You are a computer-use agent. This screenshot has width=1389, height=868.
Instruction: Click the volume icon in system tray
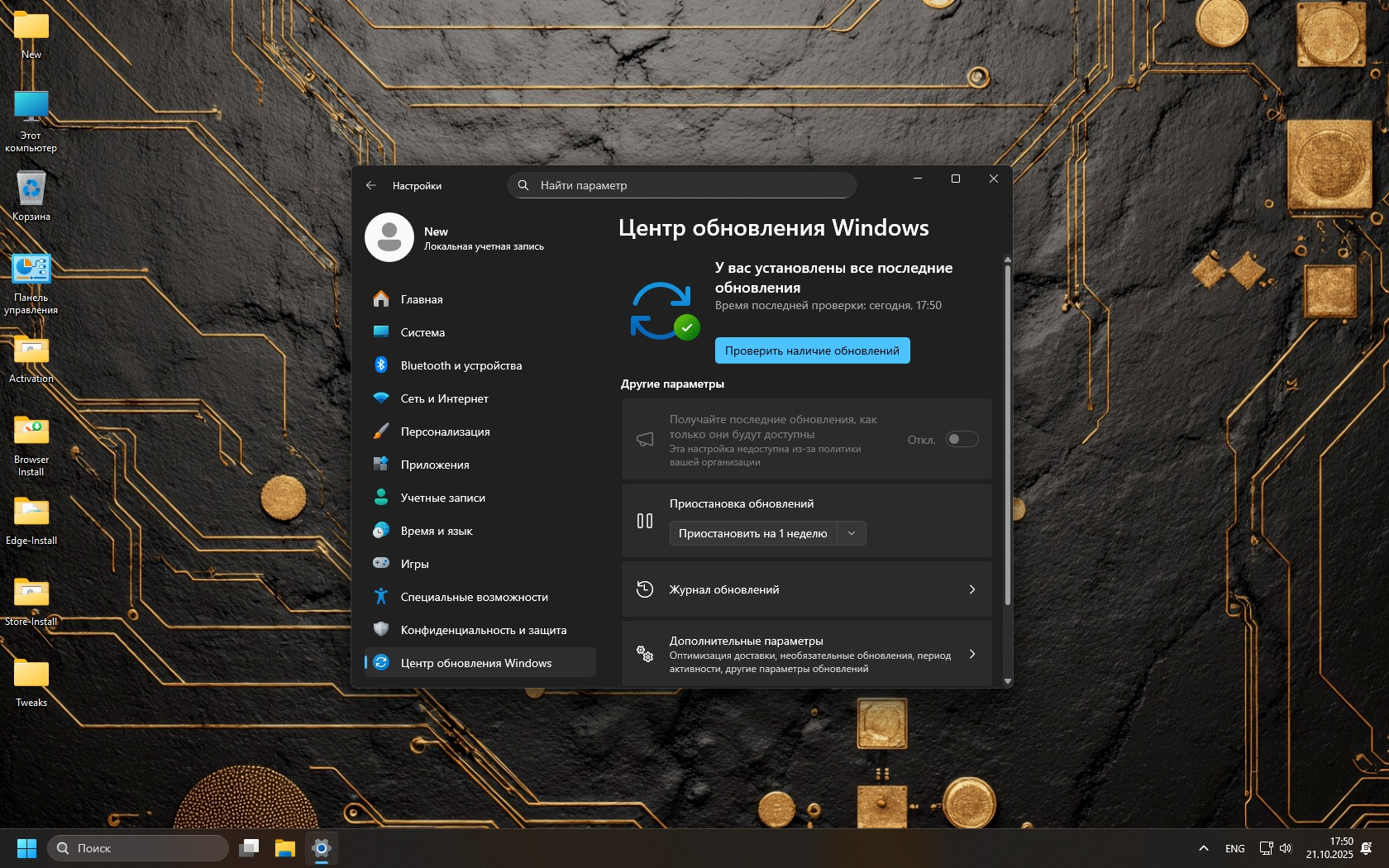pos(1286,848)
